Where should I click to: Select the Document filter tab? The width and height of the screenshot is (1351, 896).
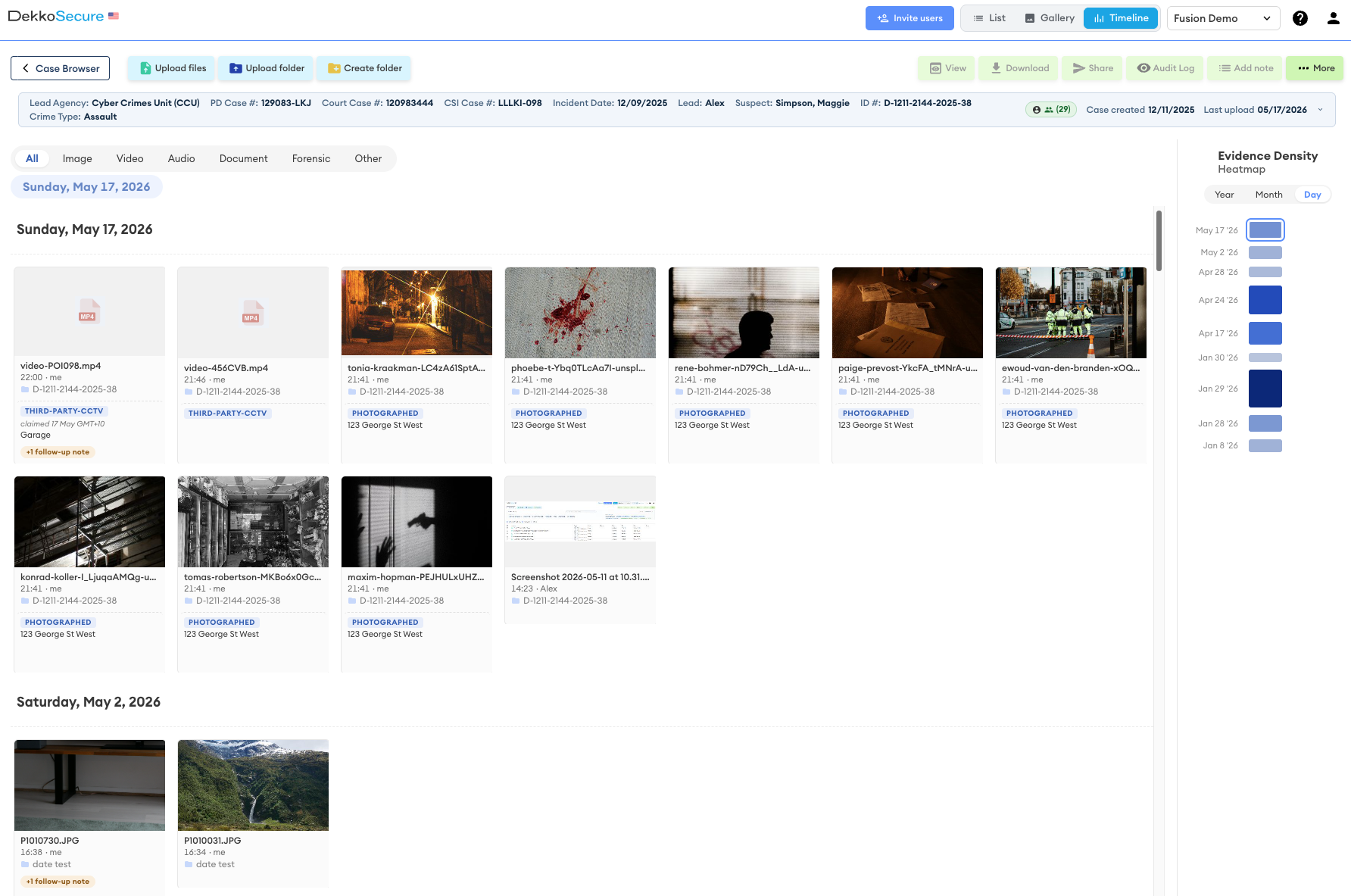[x=243, y=158]
